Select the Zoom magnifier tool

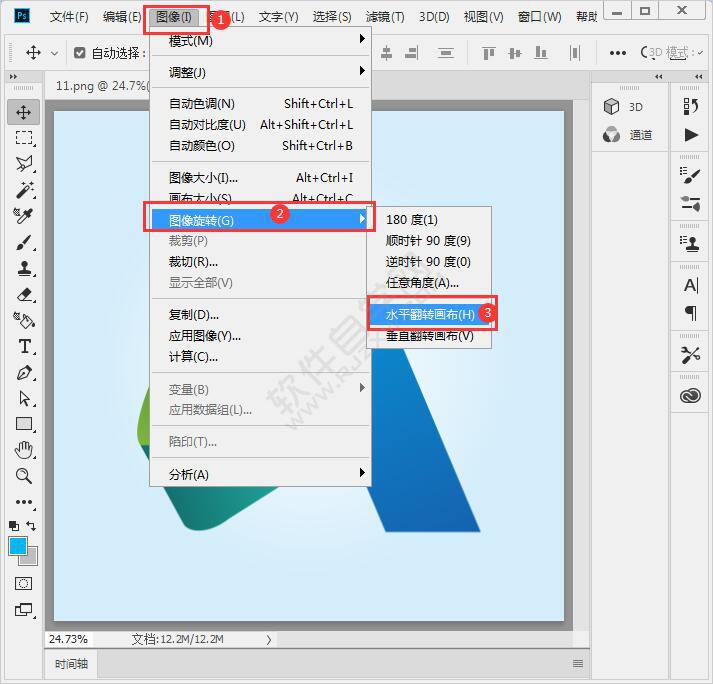(24, 476)
